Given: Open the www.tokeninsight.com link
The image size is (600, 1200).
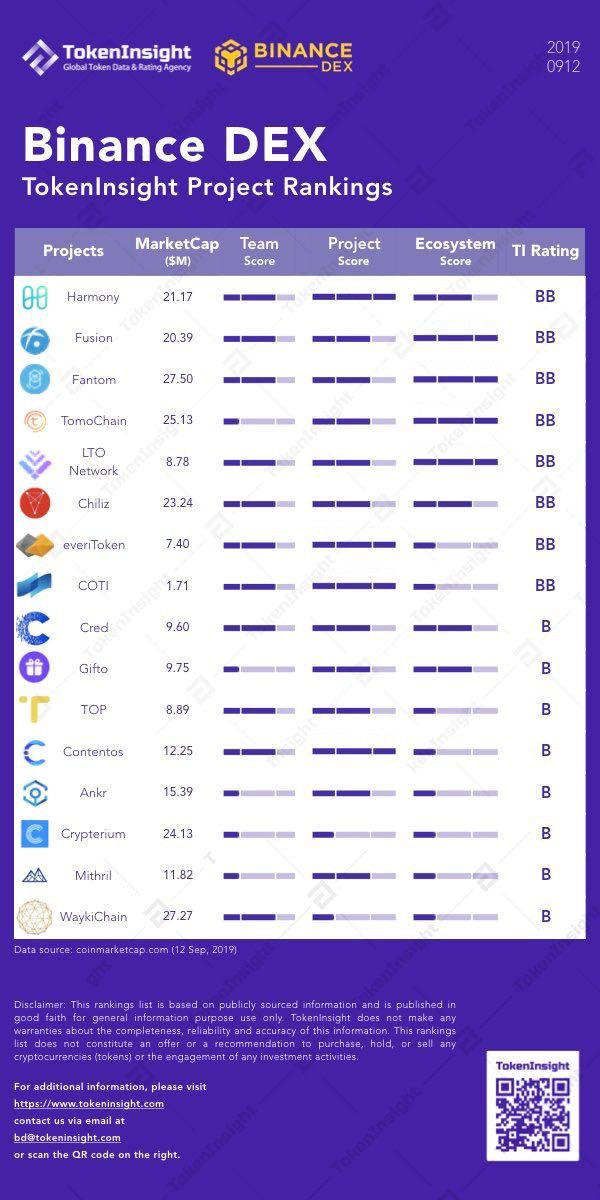Looking at the screenshot, I should 89,1104.
